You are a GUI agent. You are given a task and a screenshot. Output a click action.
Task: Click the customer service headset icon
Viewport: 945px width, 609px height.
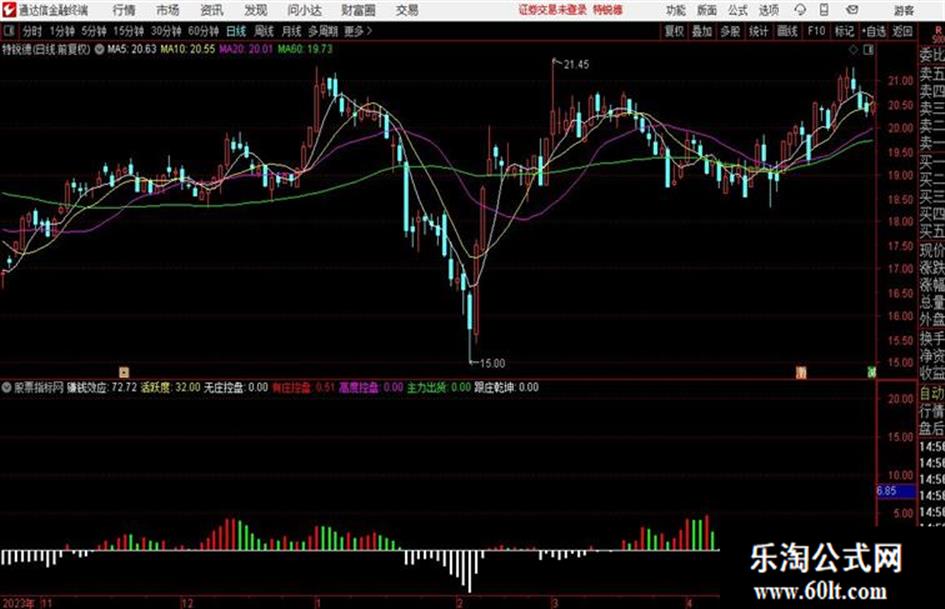pos(800,10)
